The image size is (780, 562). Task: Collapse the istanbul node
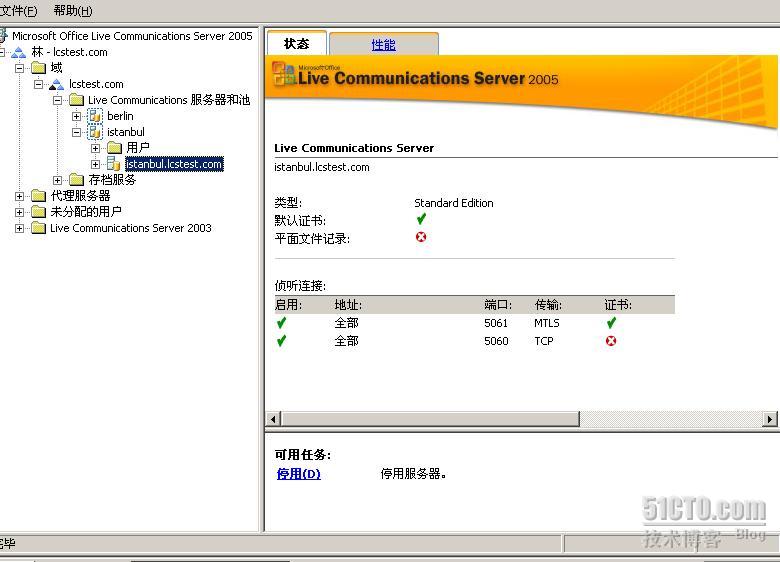pos(76,132)
